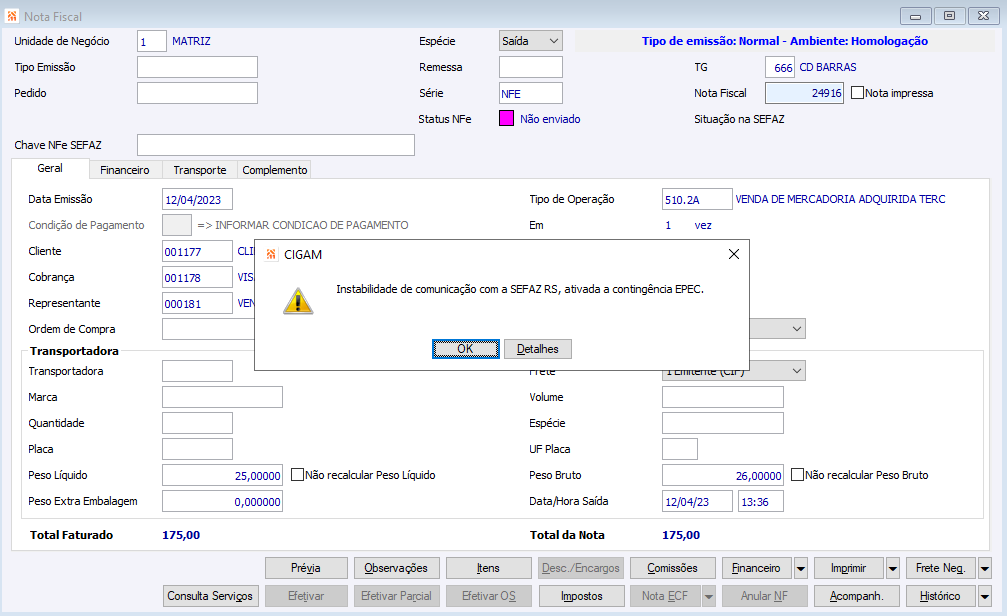Switch to the Geral tab
1007x616 pixels.
50,168
